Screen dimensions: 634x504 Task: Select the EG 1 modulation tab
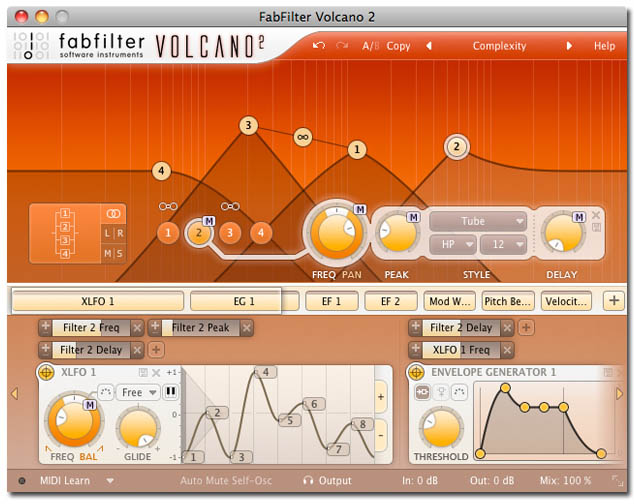tap(244, 301)
